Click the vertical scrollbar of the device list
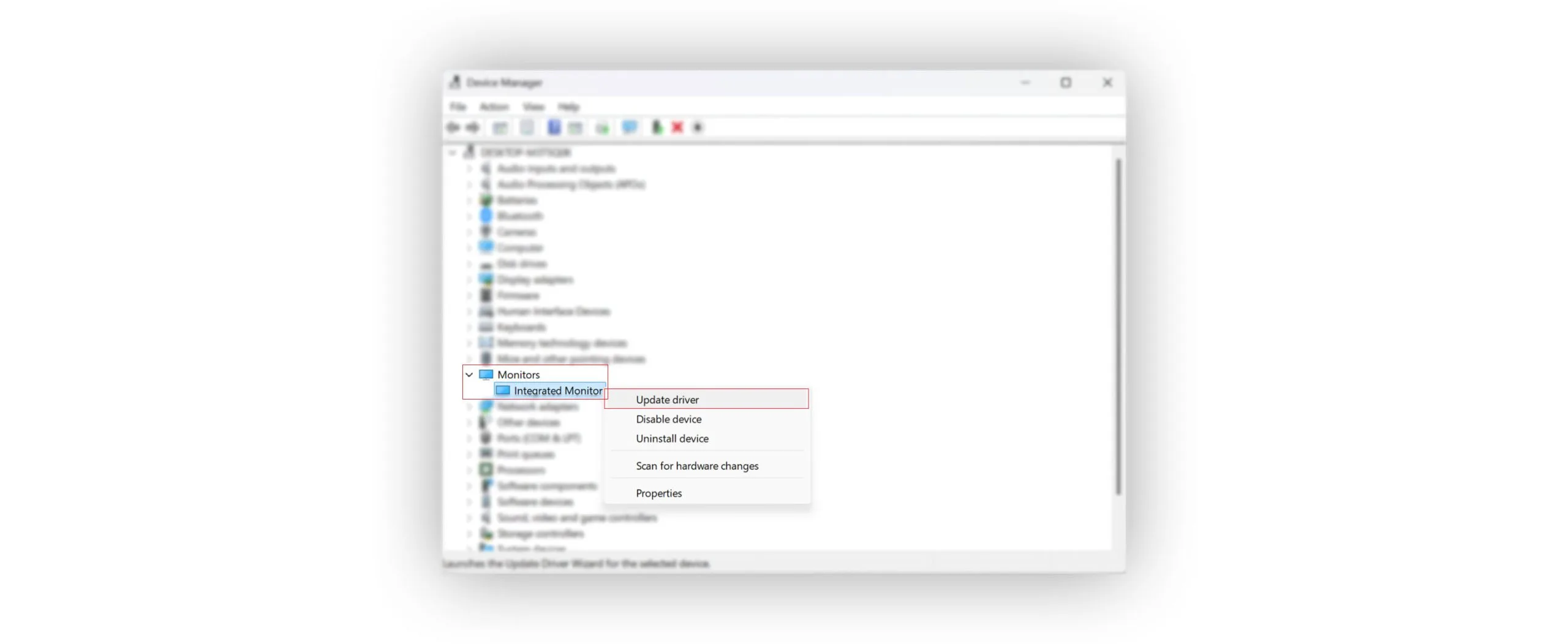 pos(1118,325)
